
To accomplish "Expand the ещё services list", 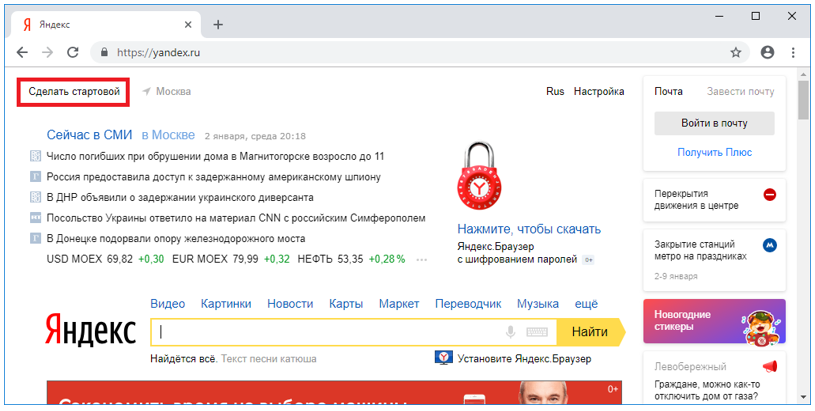I will tap(586, 304).
